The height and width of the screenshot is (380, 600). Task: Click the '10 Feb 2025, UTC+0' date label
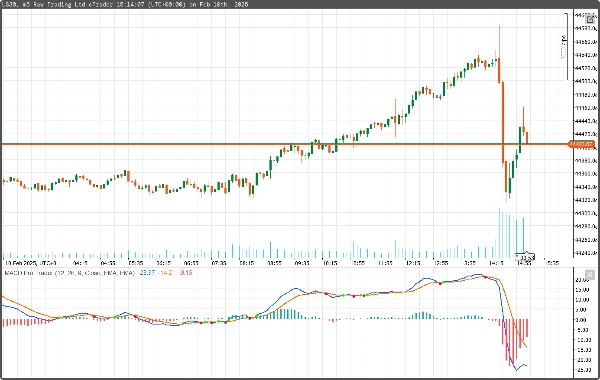pyautogui.click(x=31, y=263)
